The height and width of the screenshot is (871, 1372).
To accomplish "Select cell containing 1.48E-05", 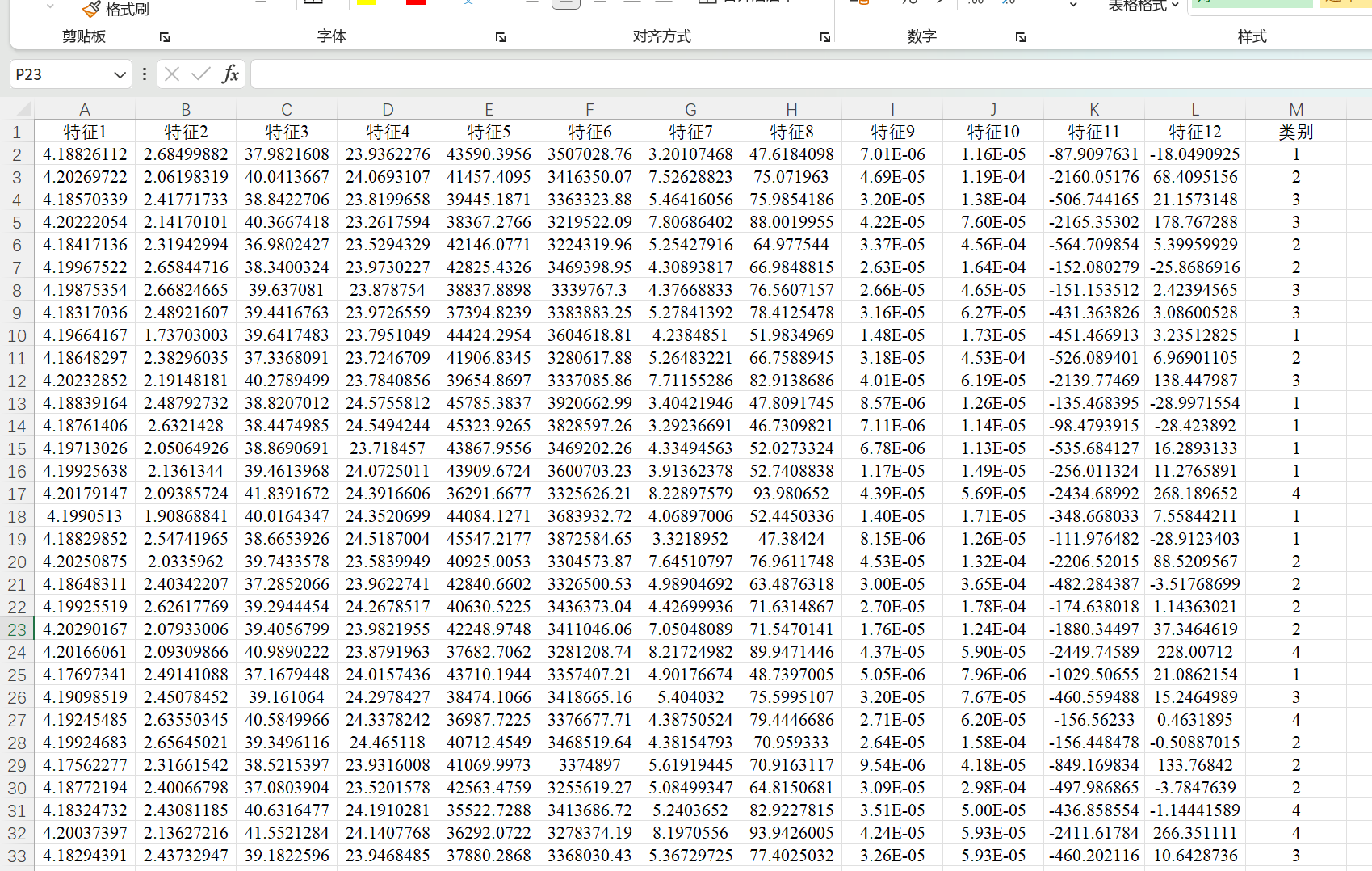I will click(x=892, y=335).
